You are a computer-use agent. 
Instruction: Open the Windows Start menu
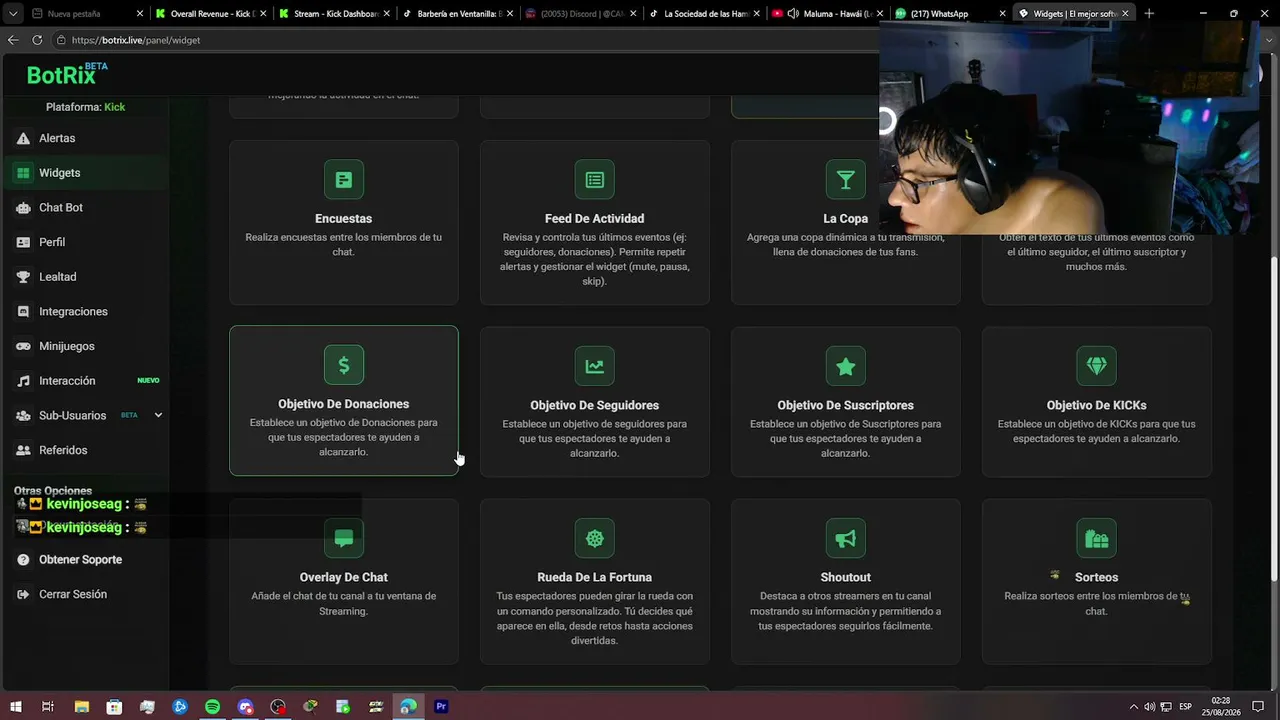pyautogui.click(x=15, y=707)
